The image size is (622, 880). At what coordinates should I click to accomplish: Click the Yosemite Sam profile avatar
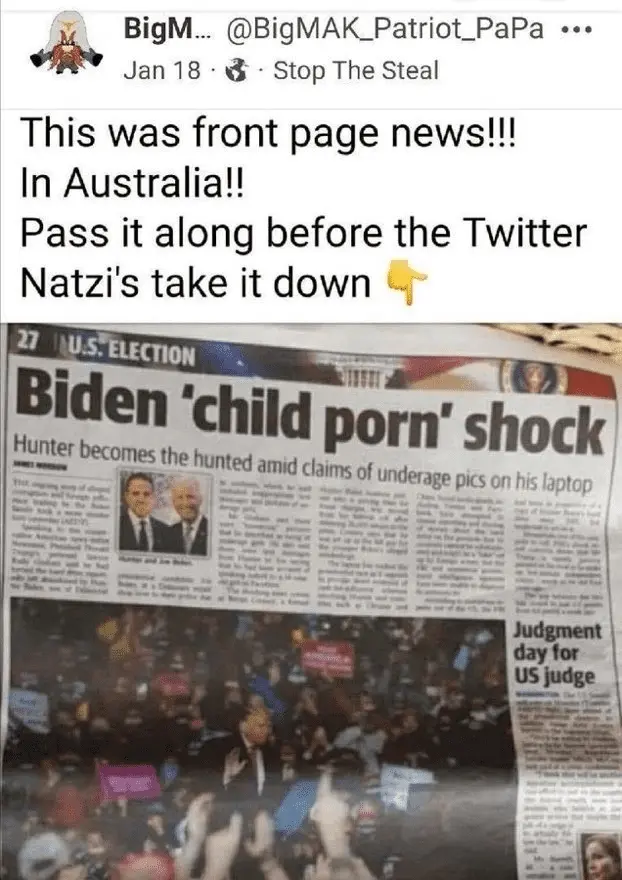[66, 44]
